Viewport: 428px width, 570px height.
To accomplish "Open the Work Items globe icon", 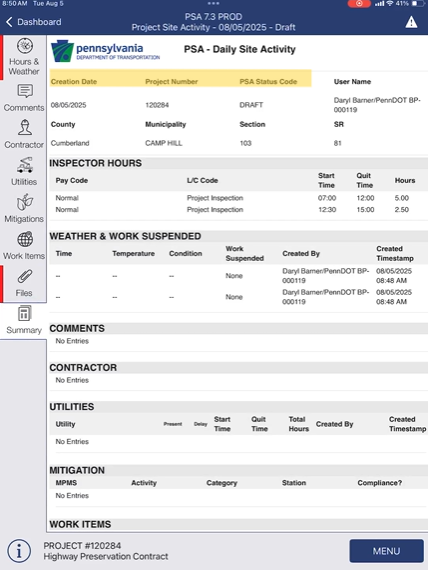I will point(25,240).
